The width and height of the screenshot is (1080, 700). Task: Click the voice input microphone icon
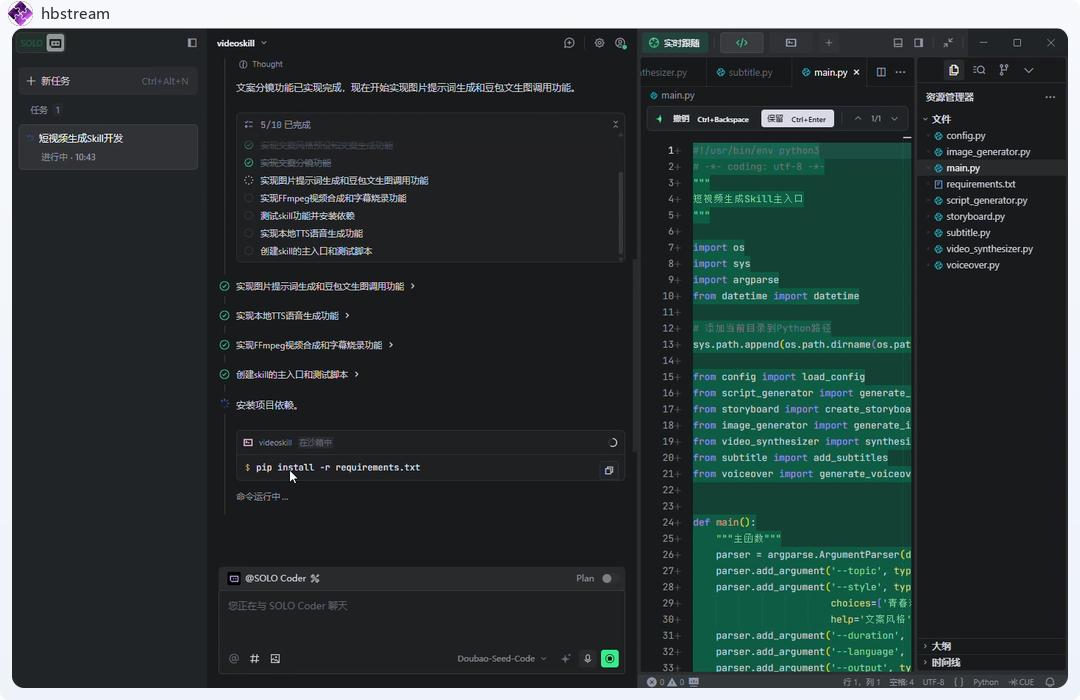(x=588, y=659)
